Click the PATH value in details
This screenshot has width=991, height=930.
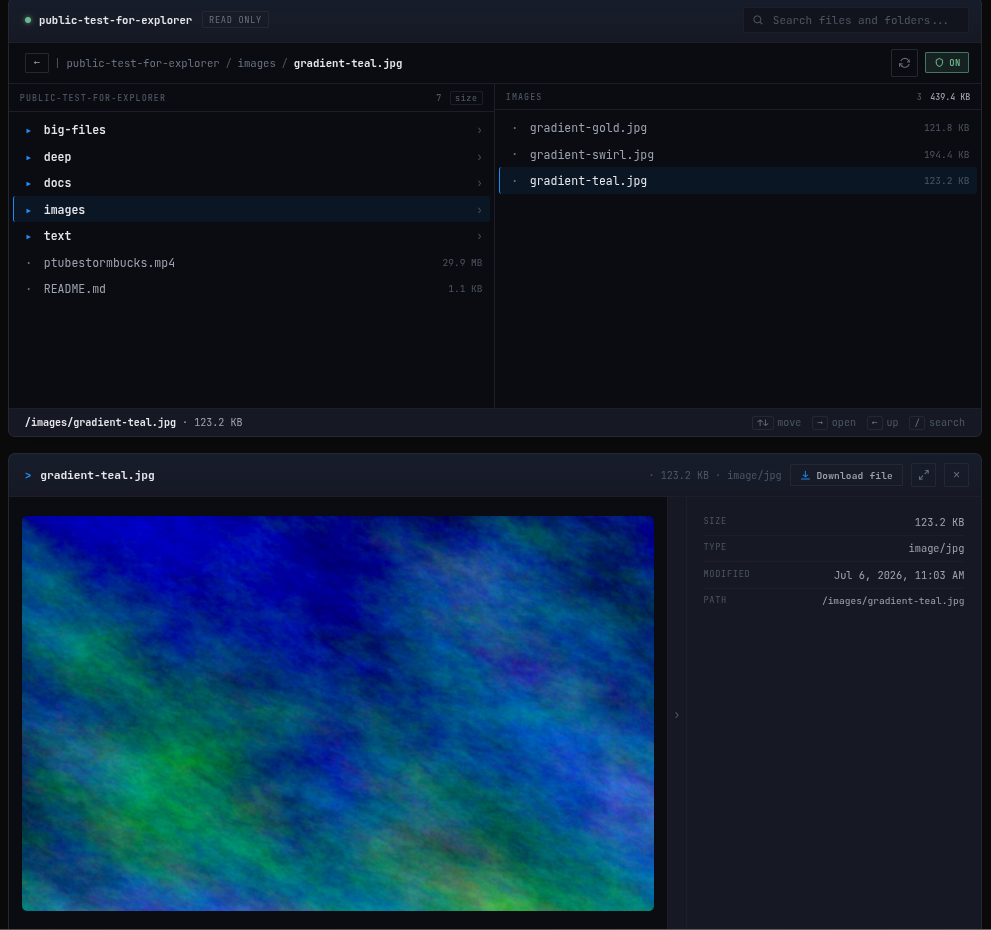click(x=893, y=601)
